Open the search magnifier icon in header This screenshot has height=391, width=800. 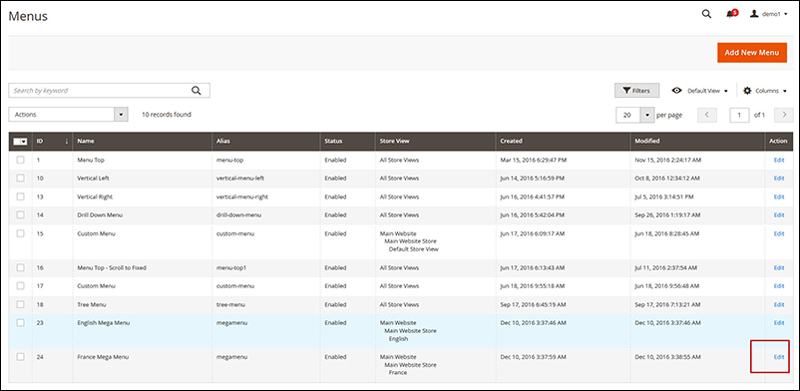706,14
